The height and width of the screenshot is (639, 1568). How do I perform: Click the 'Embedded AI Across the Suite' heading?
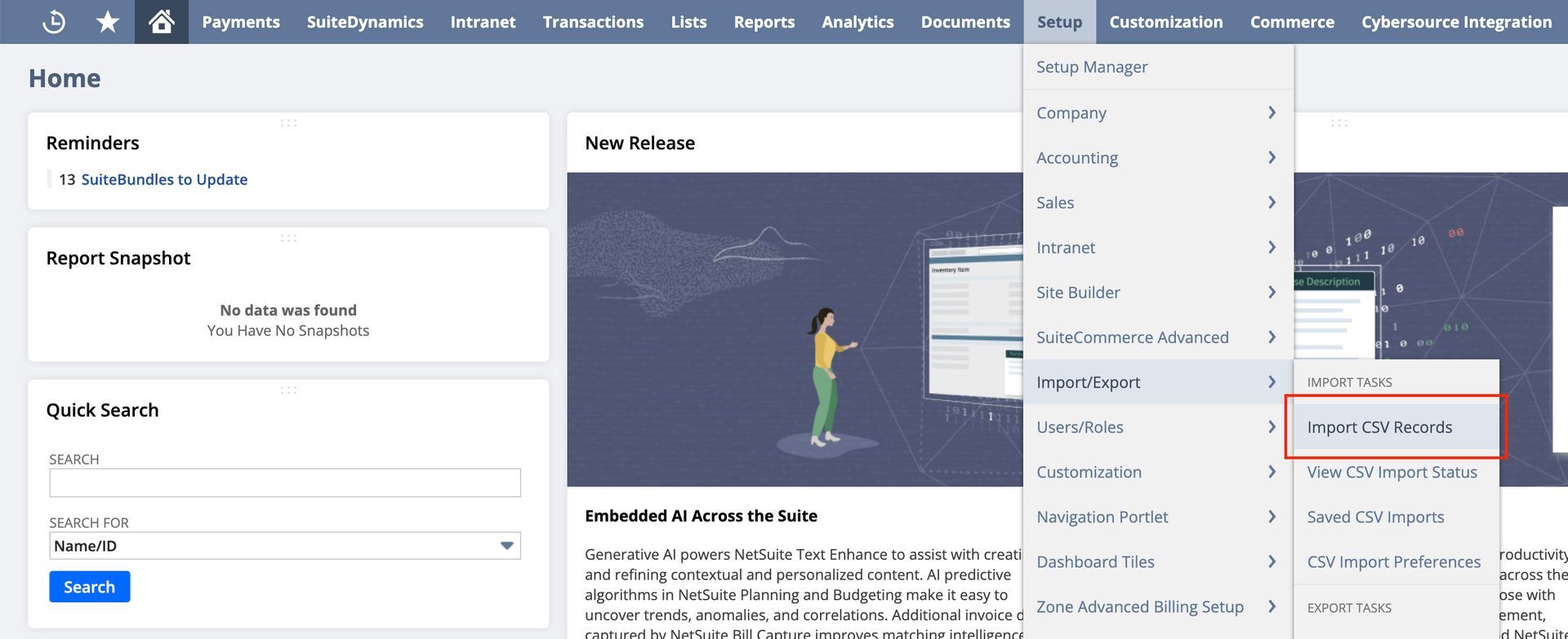pyautogui.click(x=701, y=516)
